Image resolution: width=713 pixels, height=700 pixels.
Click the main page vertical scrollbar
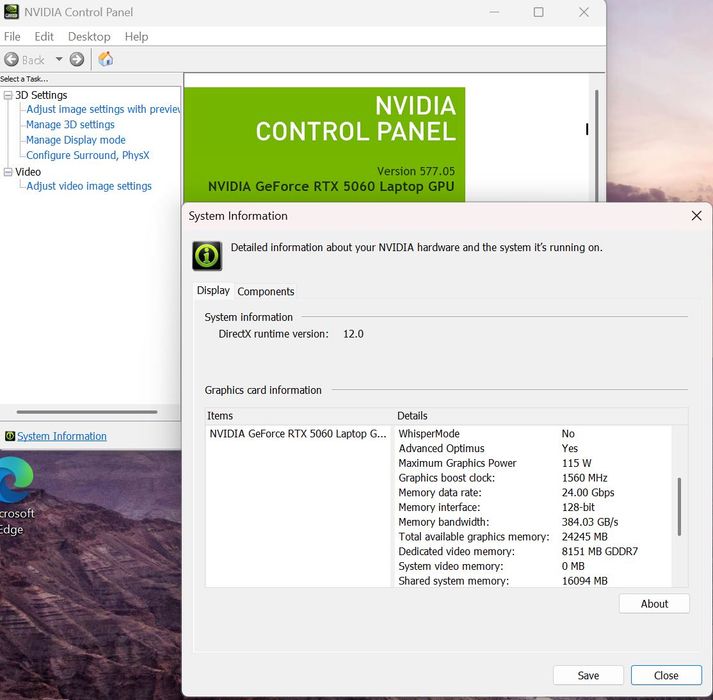[596, 146]
